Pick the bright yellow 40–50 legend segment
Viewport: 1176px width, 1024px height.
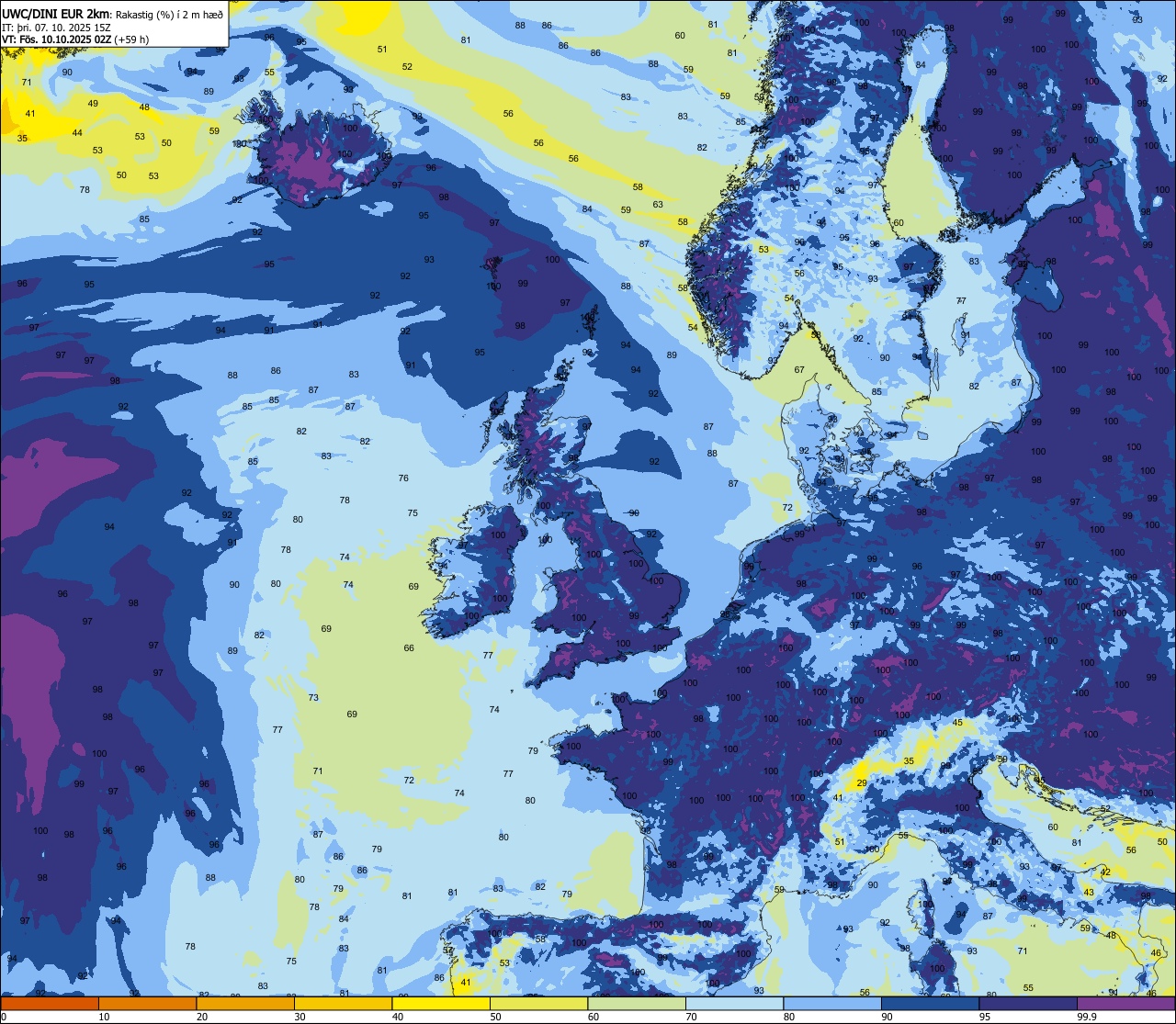coord(441,1003)
